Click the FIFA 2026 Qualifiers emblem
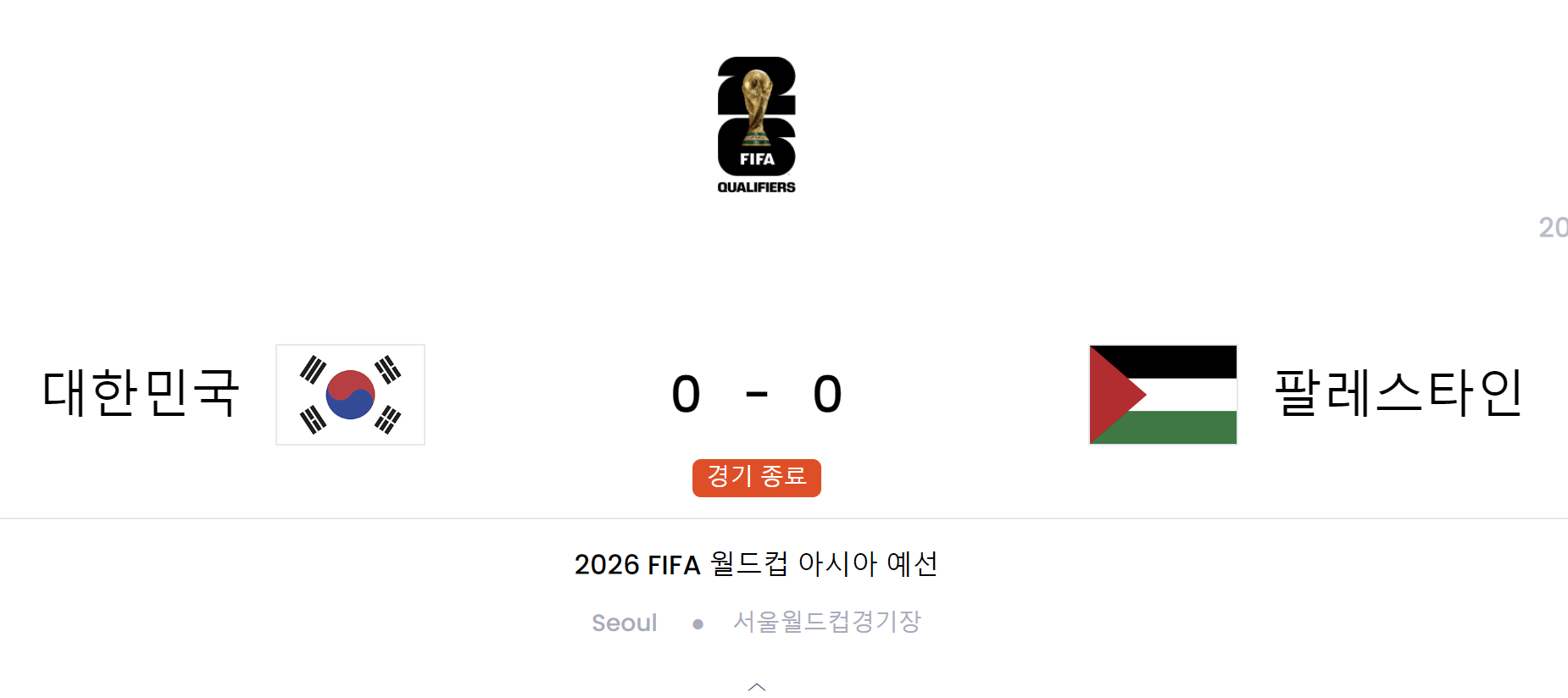This screenshot has height=698, width=1568. coord(757,123)
